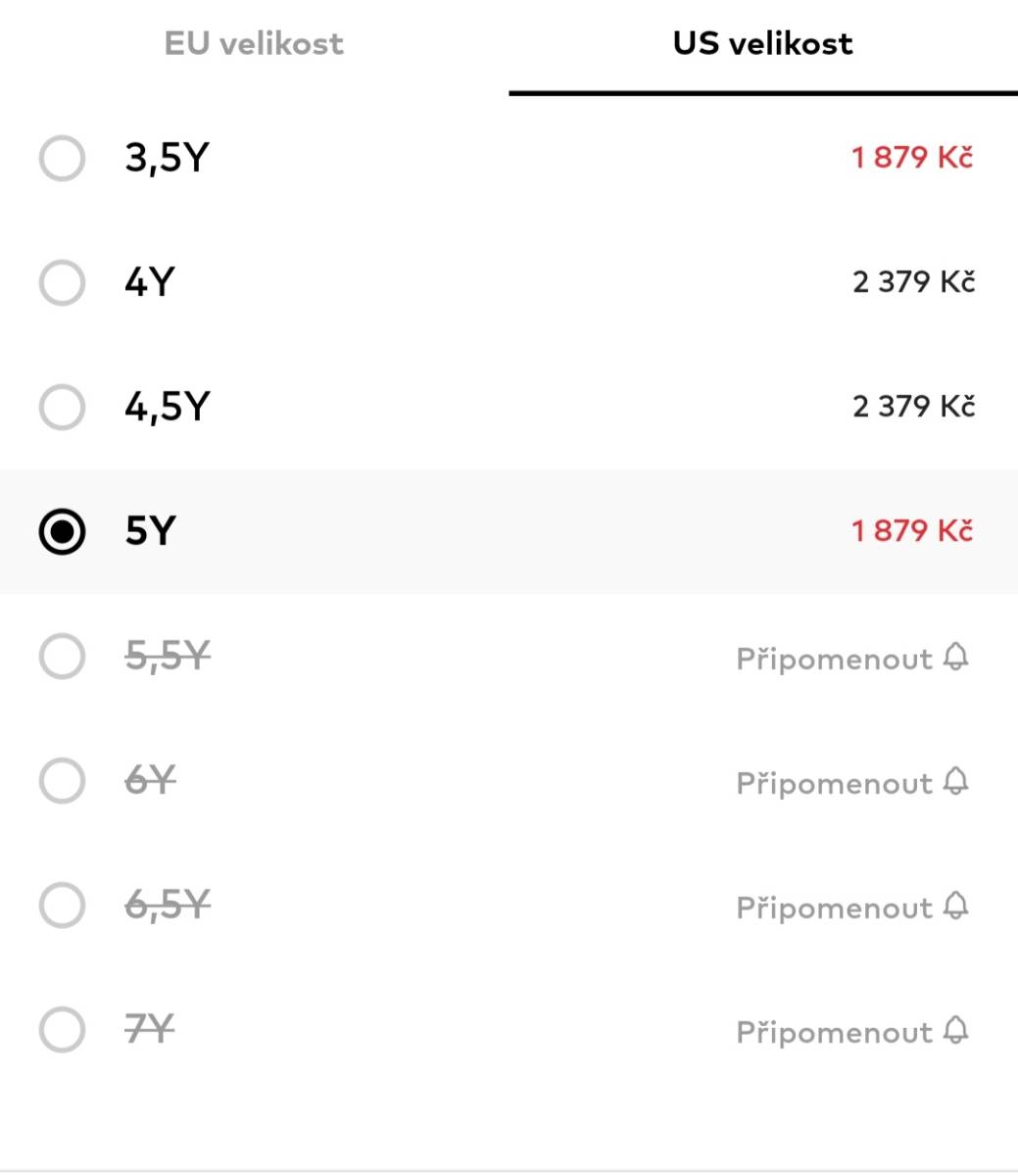Select the 5,5Y radio button
This screenshot has height=1176, width=1018.
pos(62,656)
